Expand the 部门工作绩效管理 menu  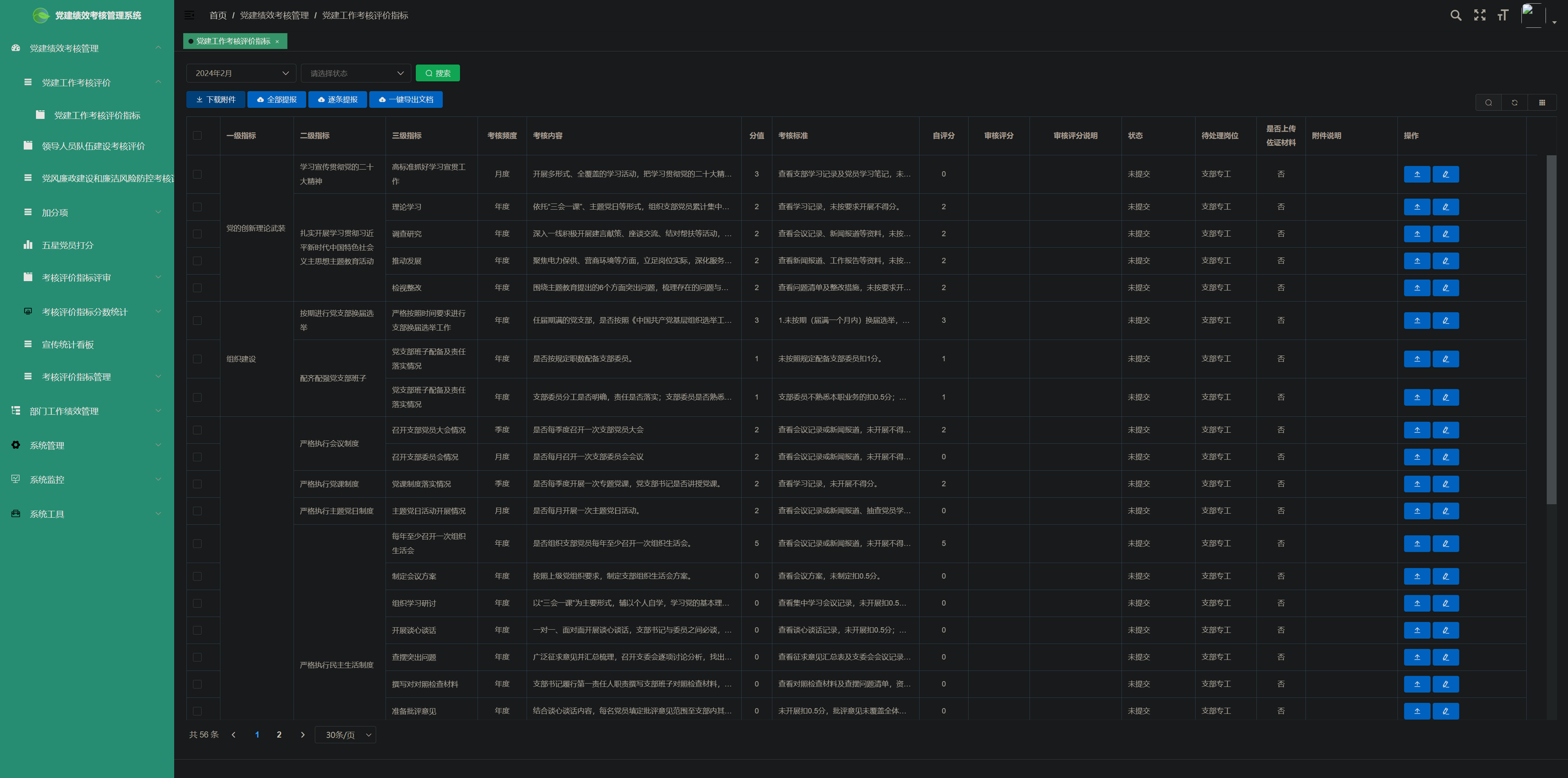point(87,411)
